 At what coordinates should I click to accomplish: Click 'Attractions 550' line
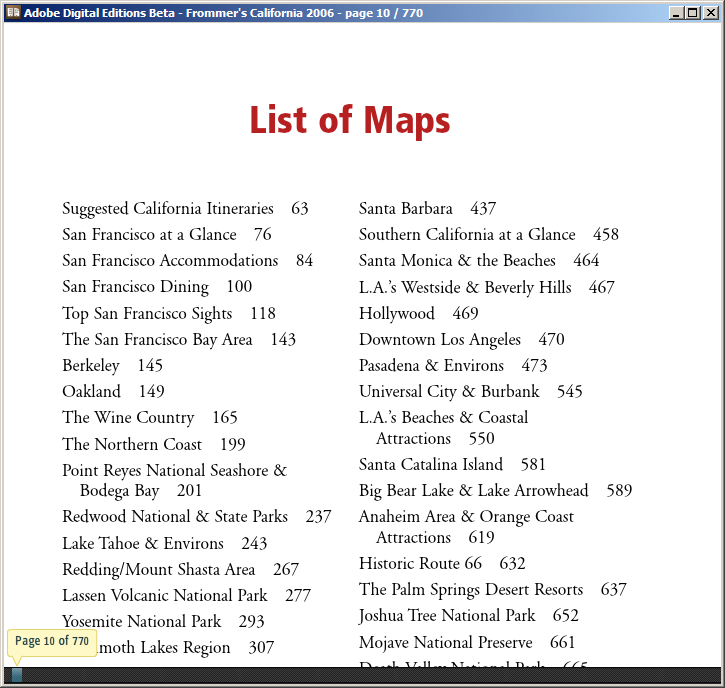click(x=435, y=439)
